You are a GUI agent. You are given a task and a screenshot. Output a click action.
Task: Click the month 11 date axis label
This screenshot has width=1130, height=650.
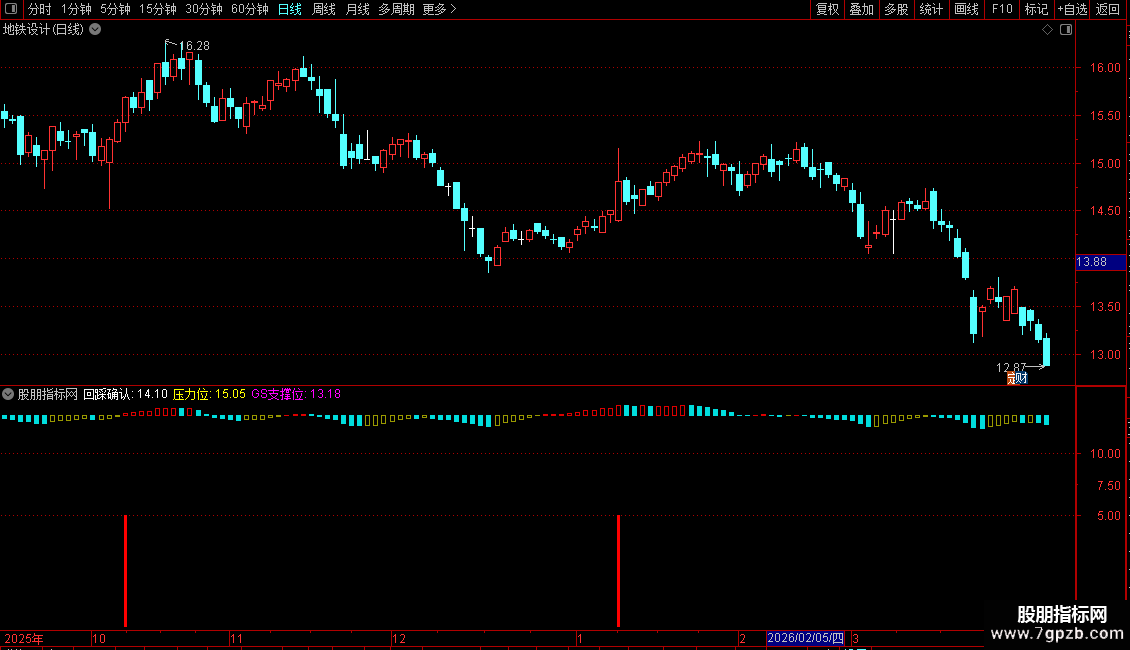click(236, 638)
